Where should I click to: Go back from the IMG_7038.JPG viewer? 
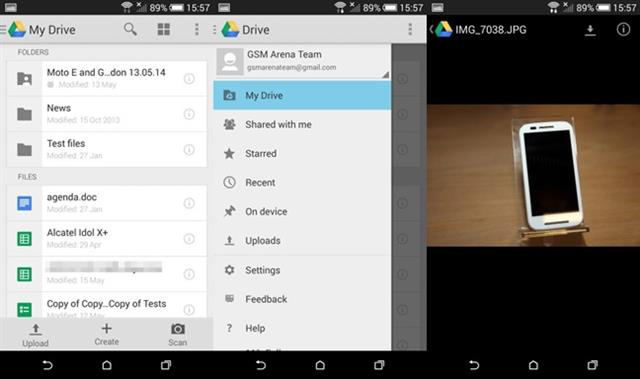431,29
